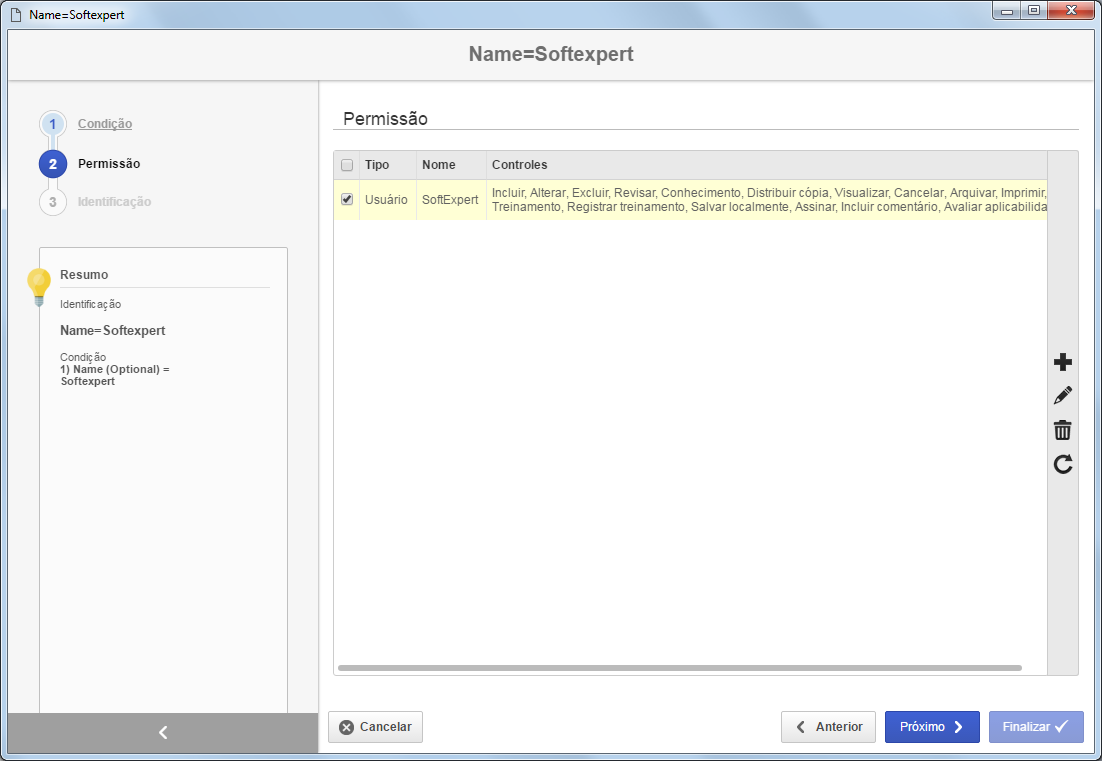Click the Anterior button
Viewport: 1102px width, 761px height.
(829, 727)
